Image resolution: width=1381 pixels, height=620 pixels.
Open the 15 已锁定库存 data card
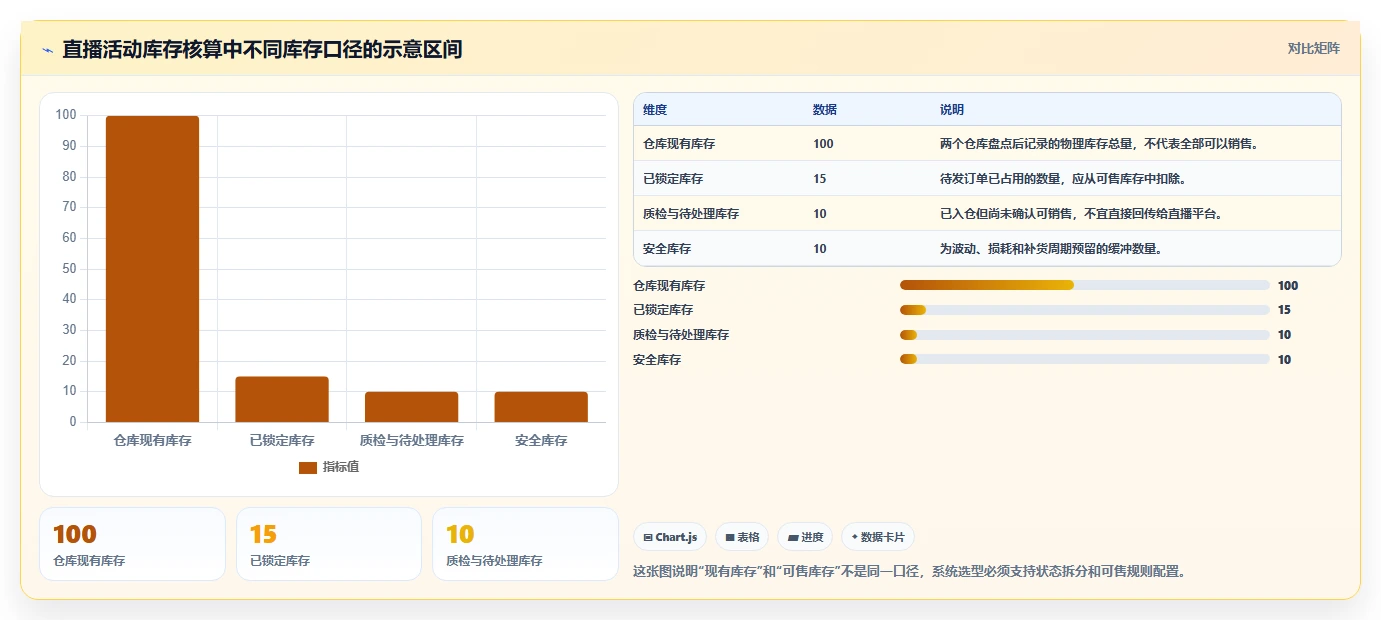tap(329, 544)
